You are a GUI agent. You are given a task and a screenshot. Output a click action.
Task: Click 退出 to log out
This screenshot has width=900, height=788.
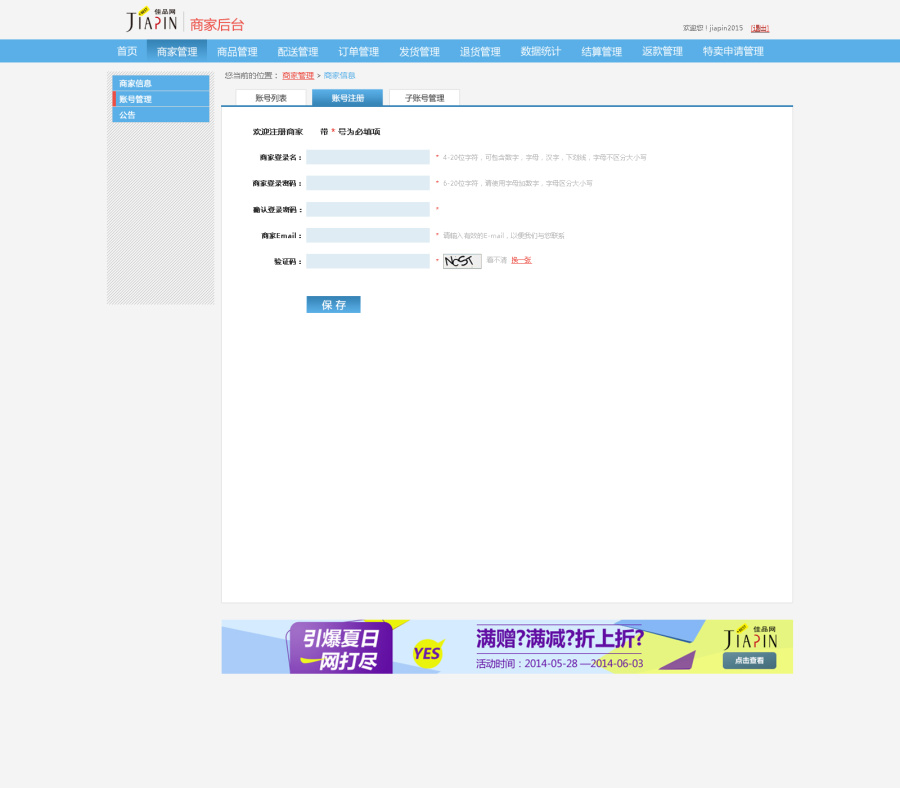click(760, 28)
